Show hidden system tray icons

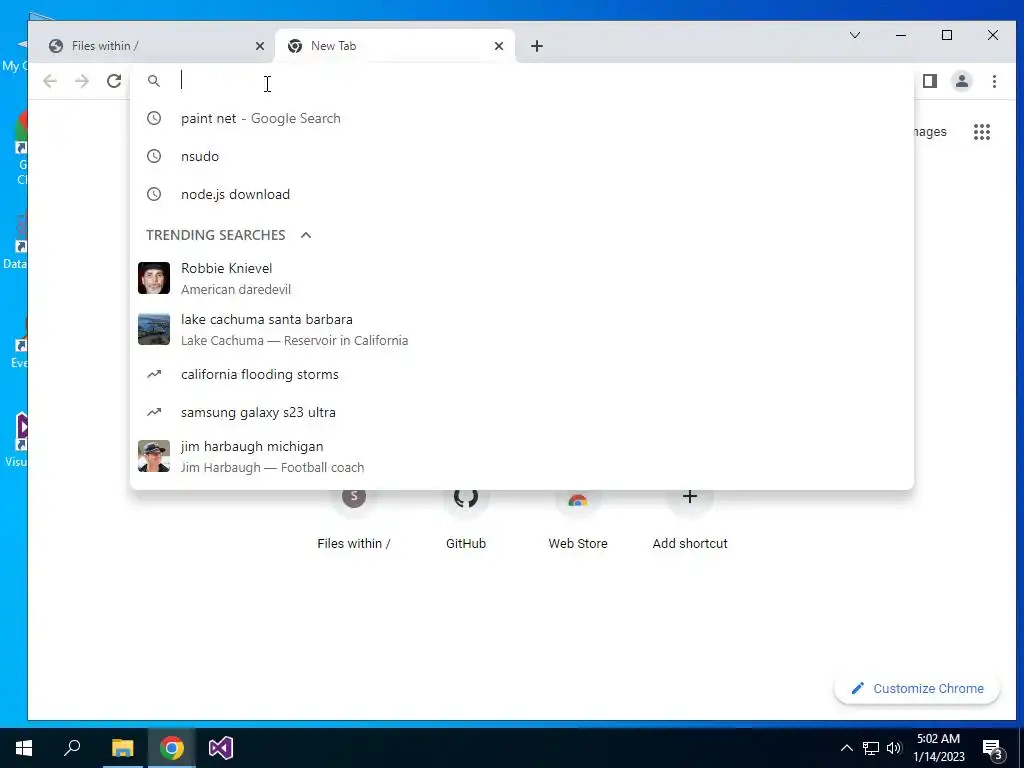[x=846, y=748]
